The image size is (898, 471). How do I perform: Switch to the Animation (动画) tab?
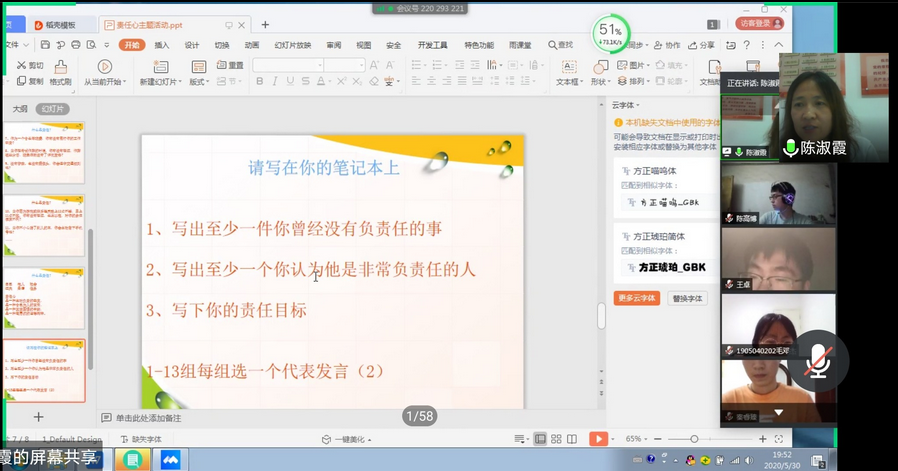251,45
